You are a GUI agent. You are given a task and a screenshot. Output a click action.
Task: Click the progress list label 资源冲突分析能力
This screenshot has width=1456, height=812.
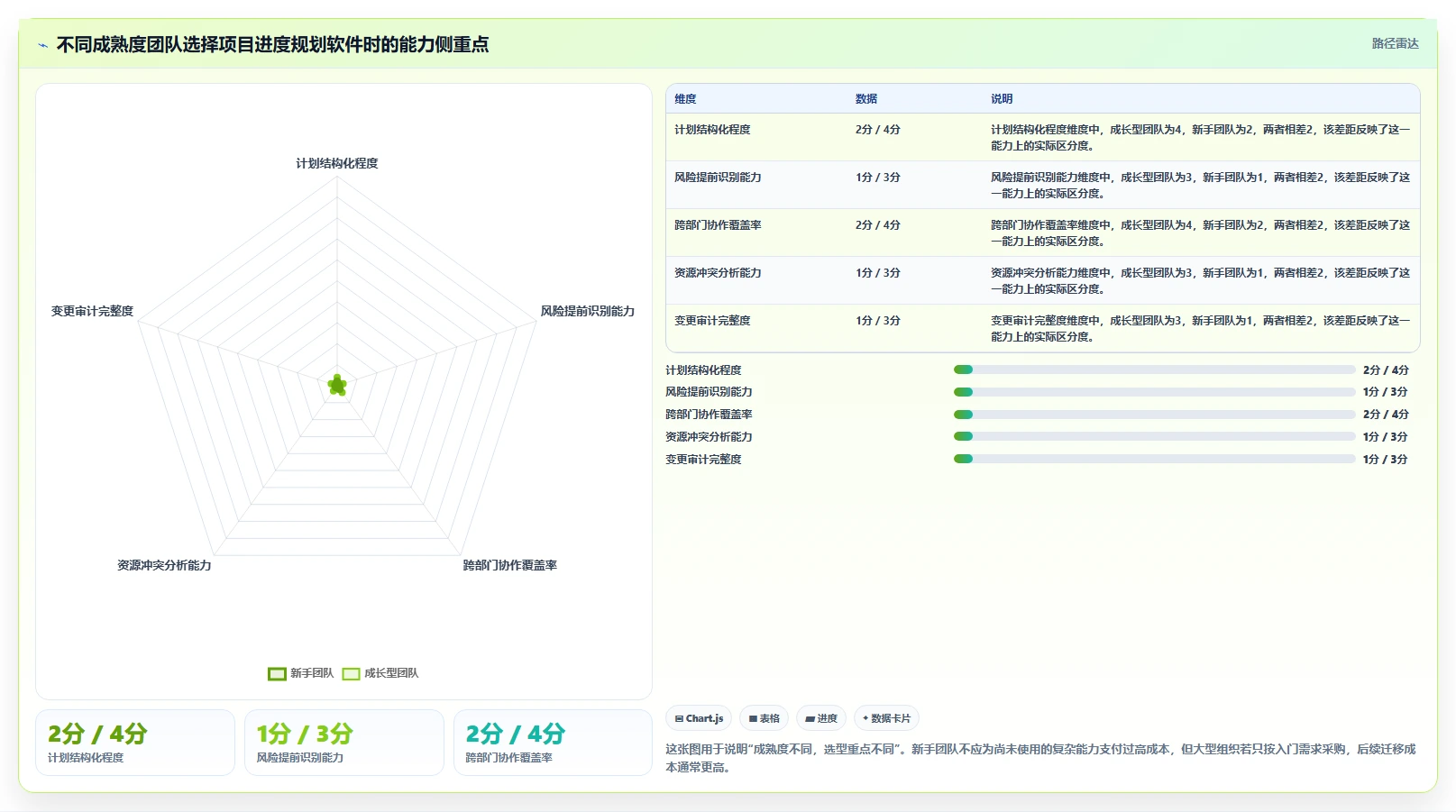coord(709,437)
